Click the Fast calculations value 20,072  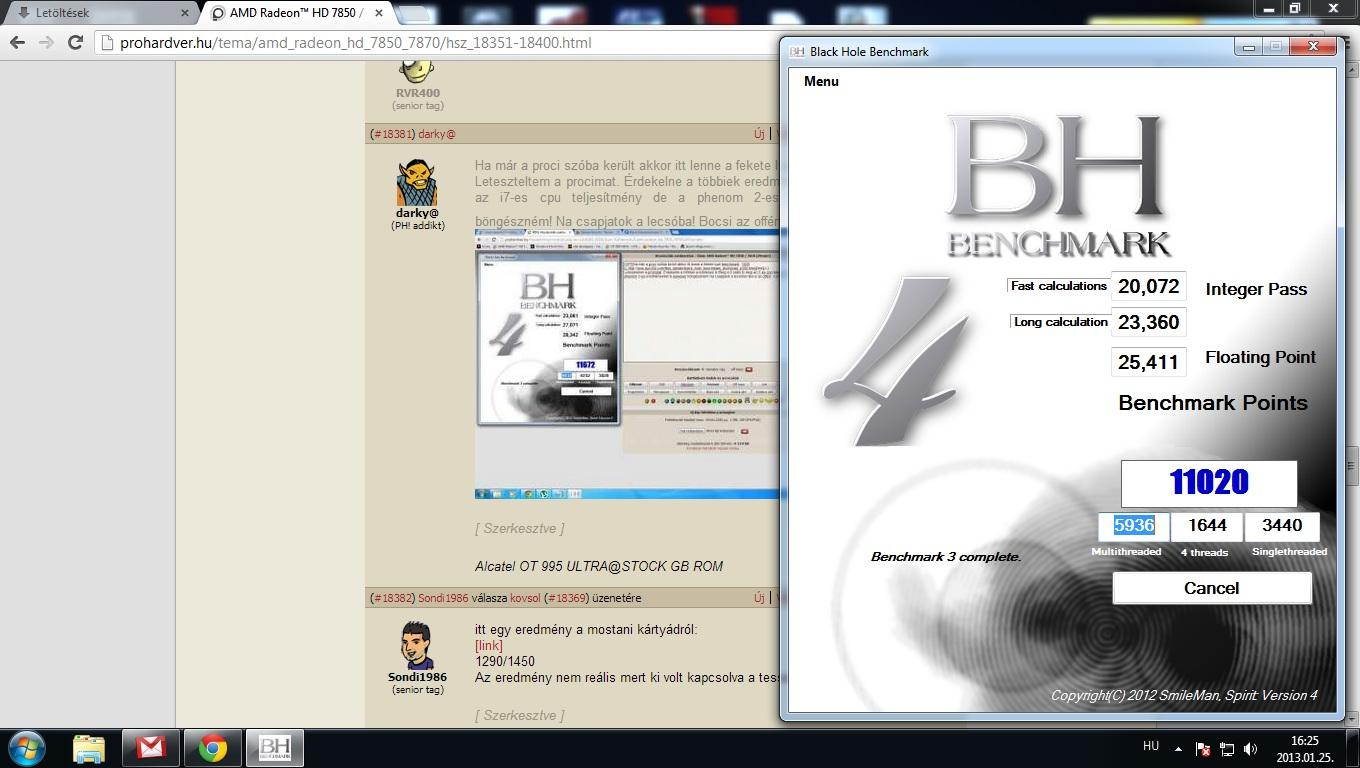(x=1148, y=287)
